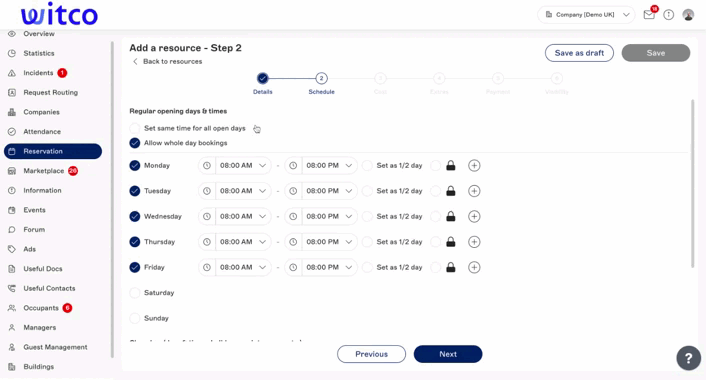Click the witco logo
The width and height of the screenshot is (706, 380).
(59, 14)
